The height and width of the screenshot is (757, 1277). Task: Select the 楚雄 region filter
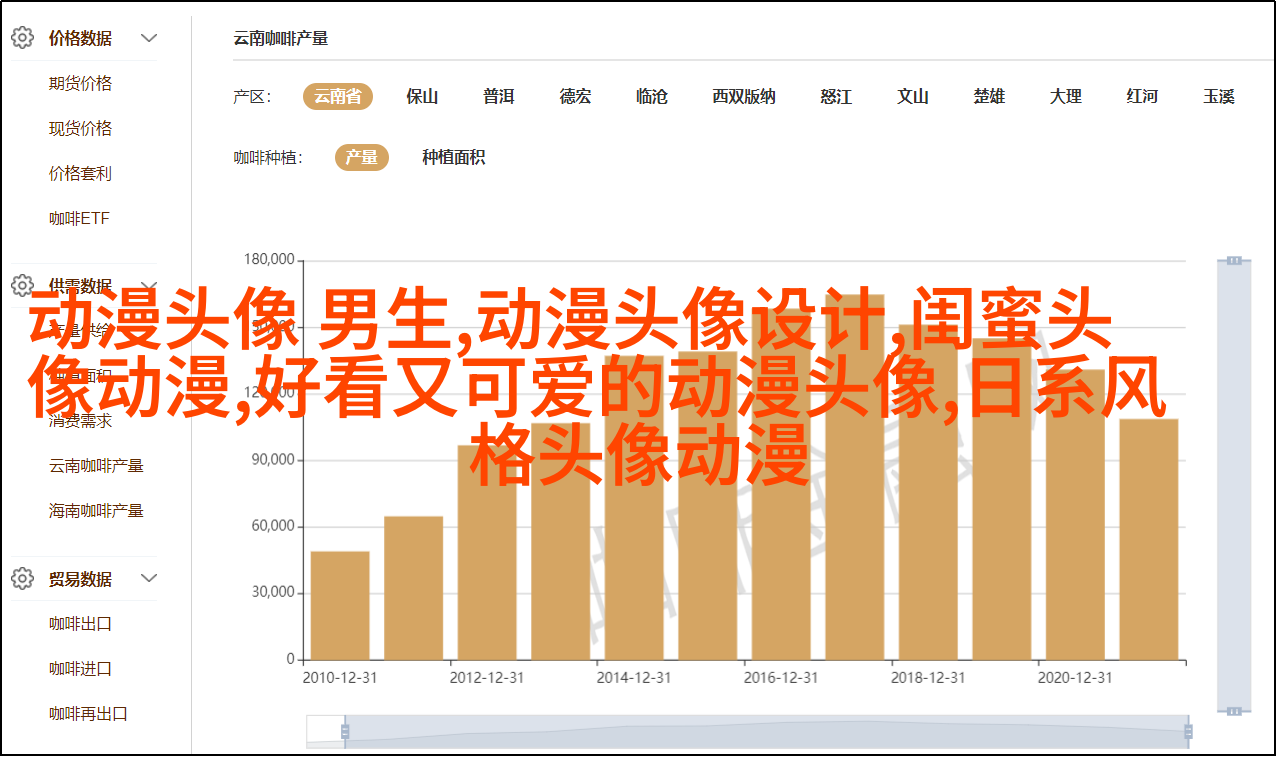(989, 97)
